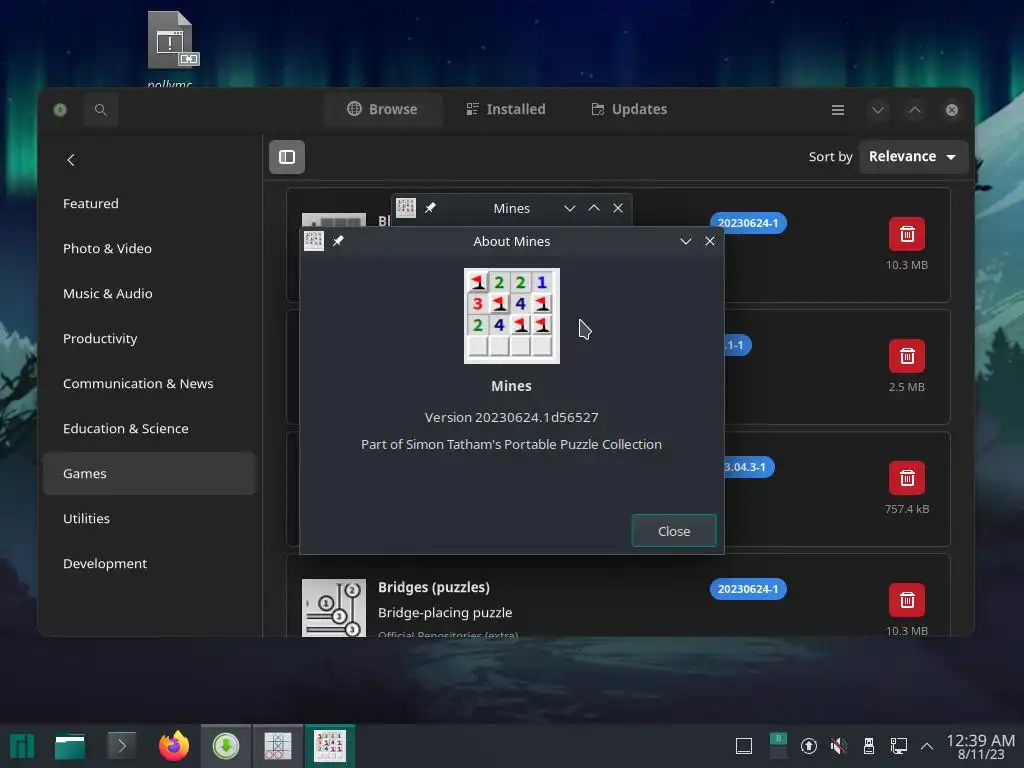1024x768 pixels.
Task: Open the updates notifier tray icon
Action: pyautogui.click(x=809, y=746)
